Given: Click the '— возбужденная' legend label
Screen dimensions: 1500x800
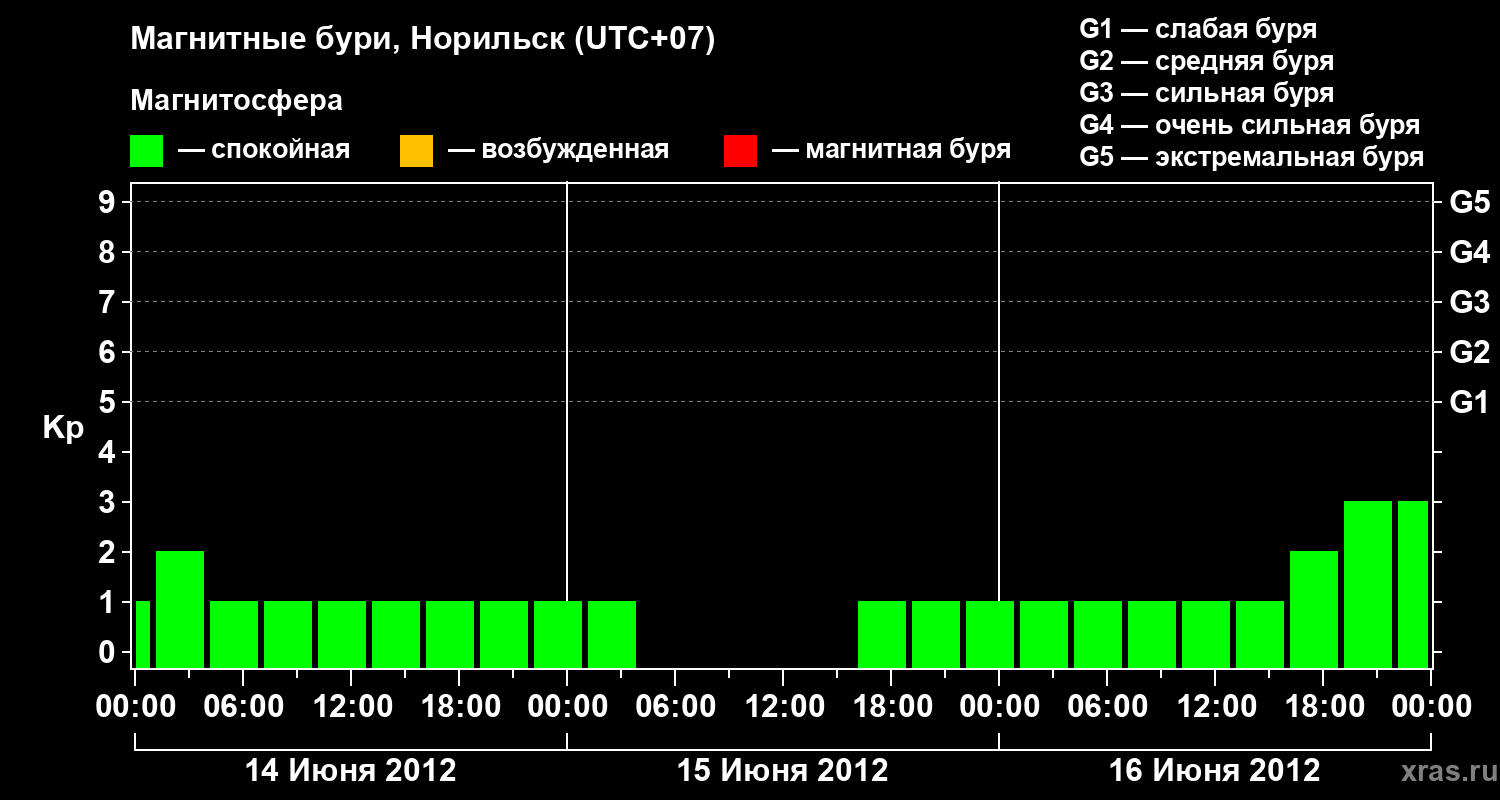Looking at the screenshot, I should [558, 151].
